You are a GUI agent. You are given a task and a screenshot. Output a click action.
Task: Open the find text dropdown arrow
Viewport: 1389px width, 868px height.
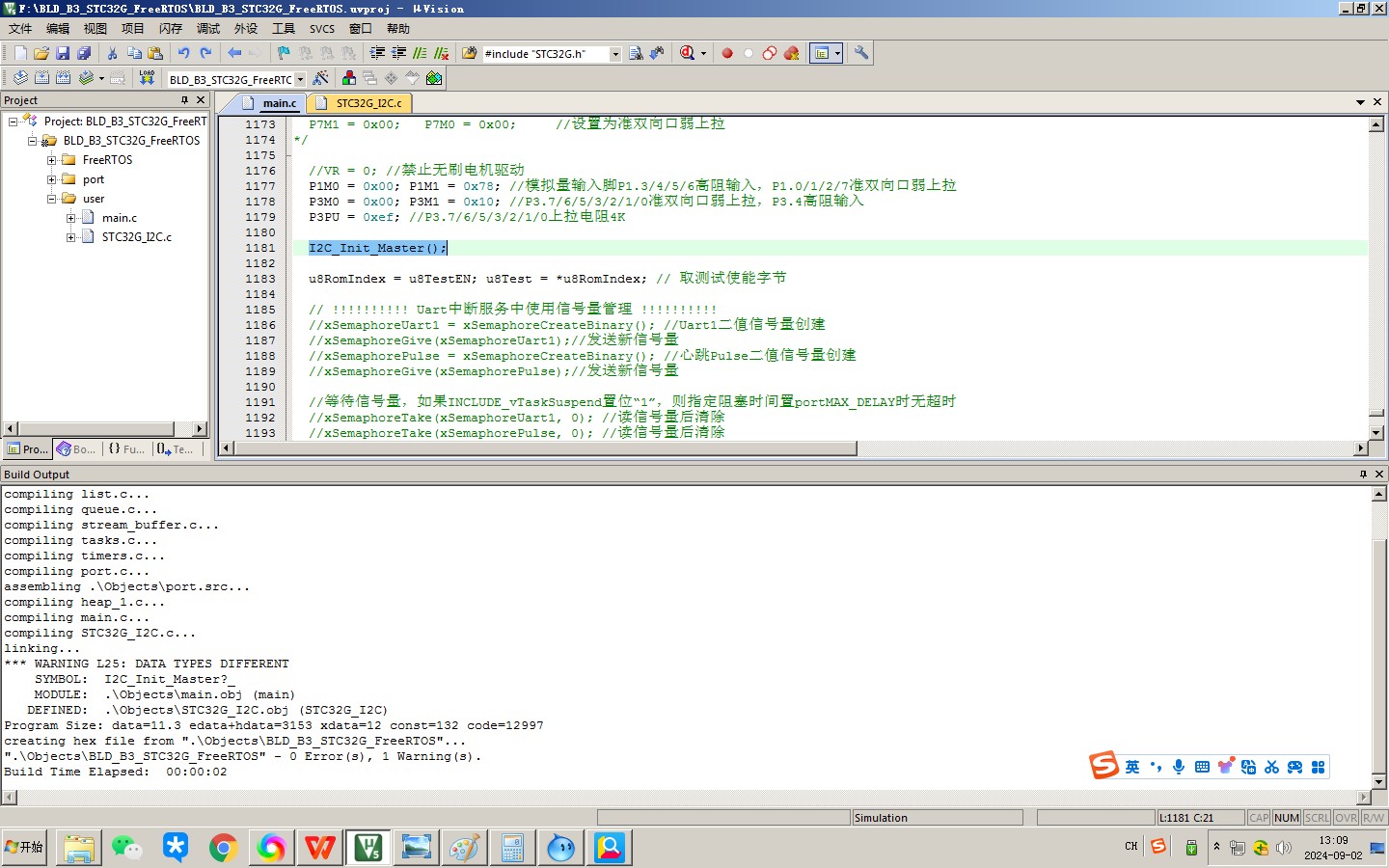coord(615,54)
